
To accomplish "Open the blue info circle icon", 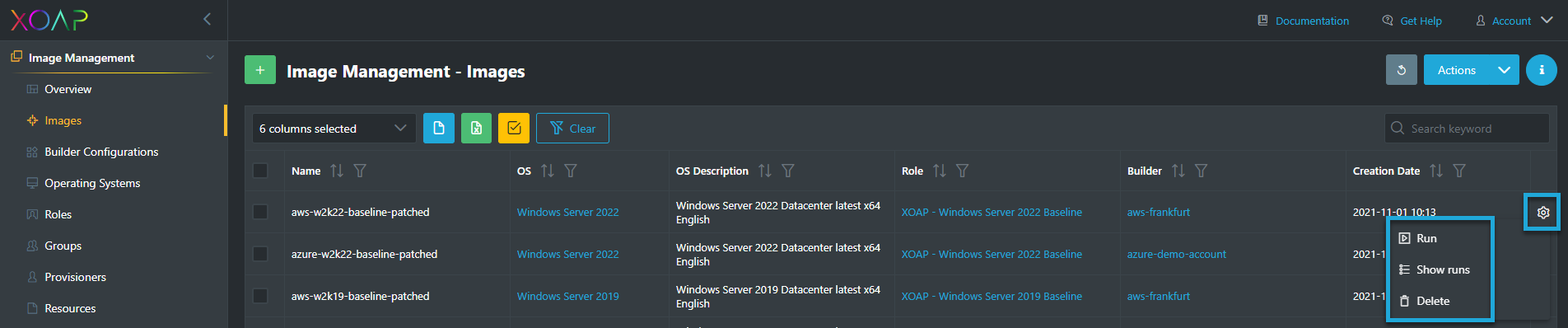I will (x=1542, y=70).
